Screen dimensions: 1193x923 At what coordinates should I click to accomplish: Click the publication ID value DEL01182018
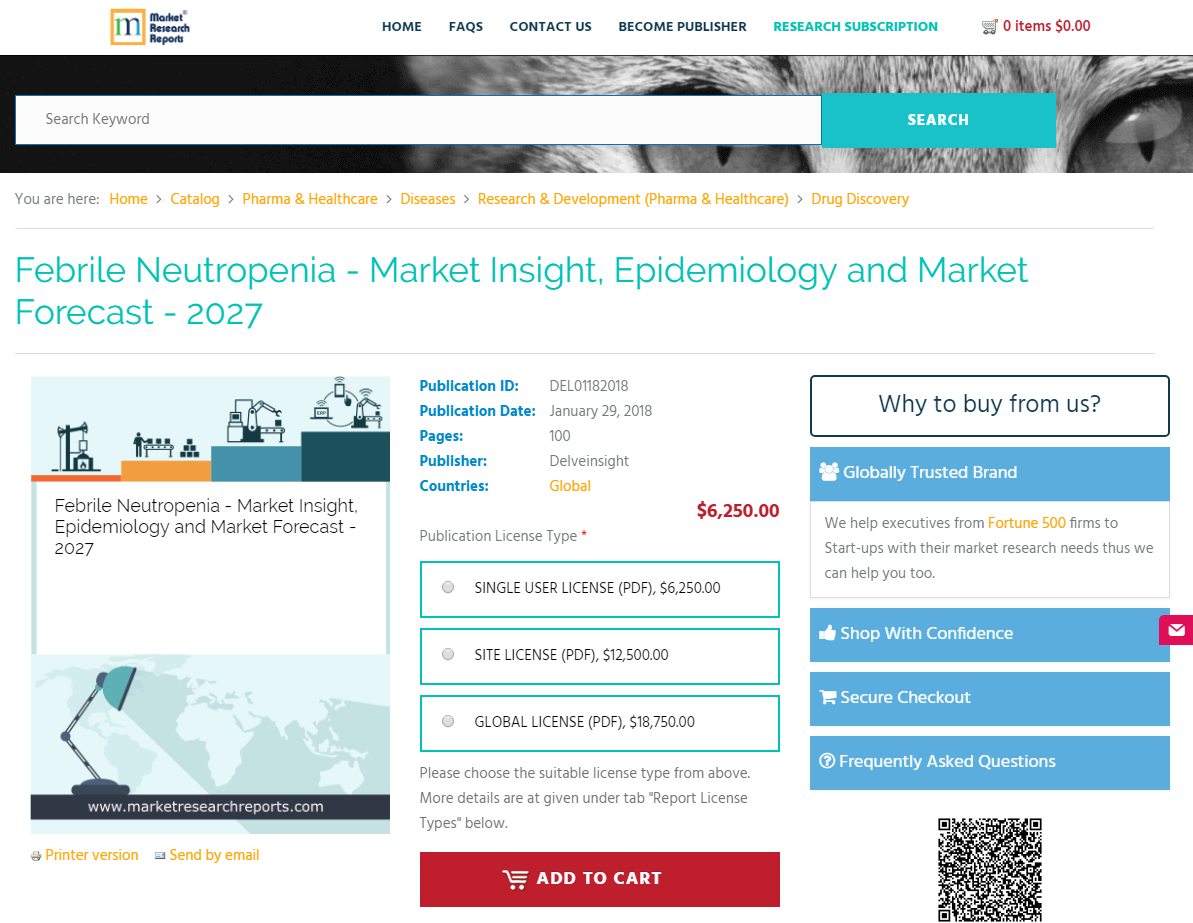tap(589, 386)
